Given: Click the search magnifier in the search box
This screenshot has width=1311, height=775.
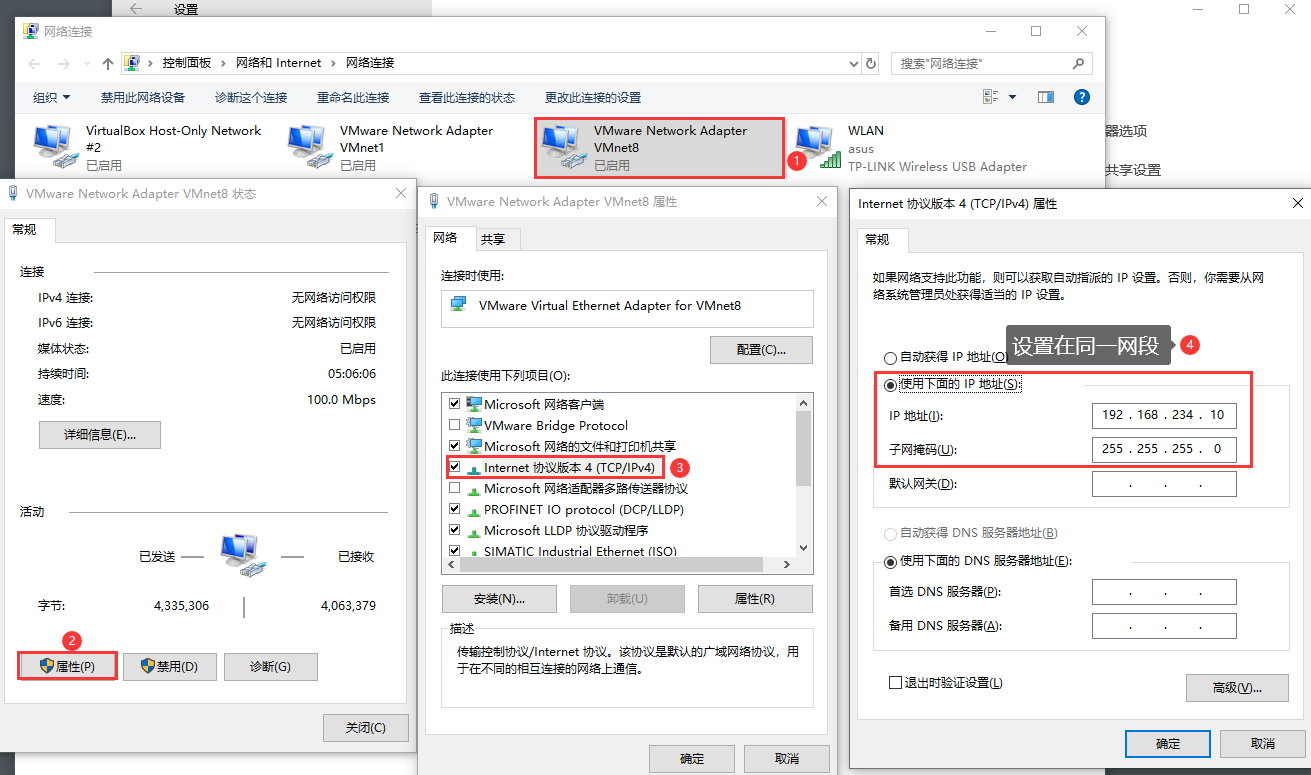Looking at the screenshot, I should (x=1079, y=63).
